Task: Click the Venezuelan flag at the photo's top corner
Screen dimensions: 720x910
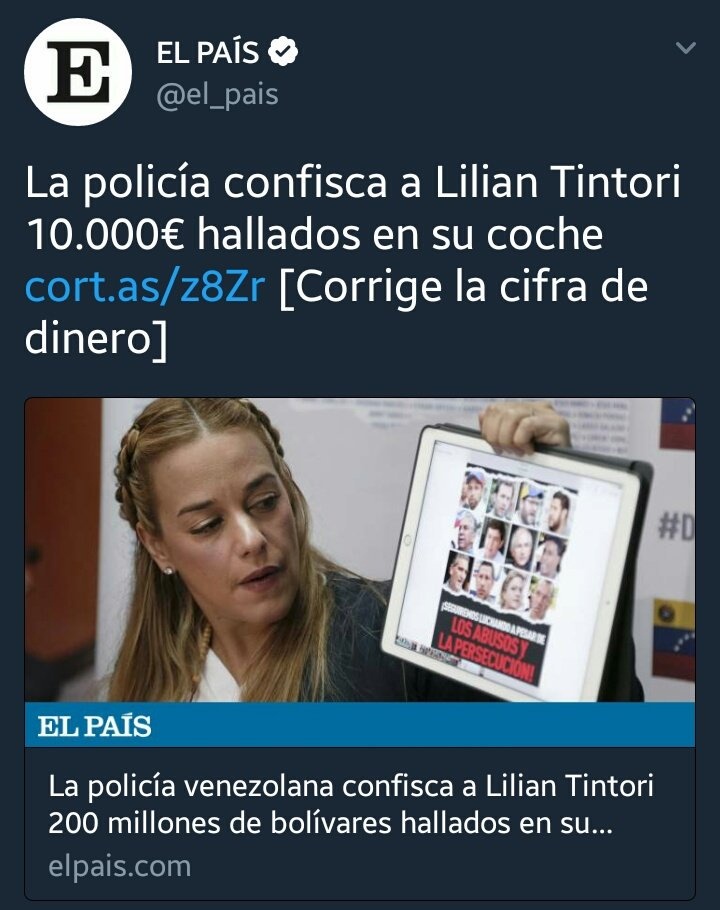Action: pyautogui.click(x=678, y=423)
